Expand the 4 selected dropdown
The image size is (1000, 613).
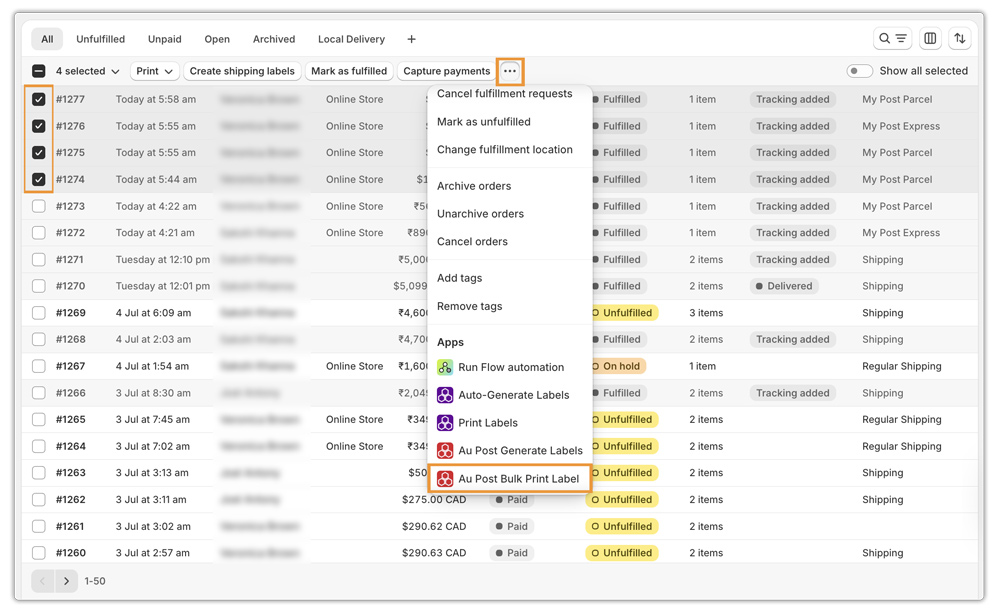coord(87,71)
